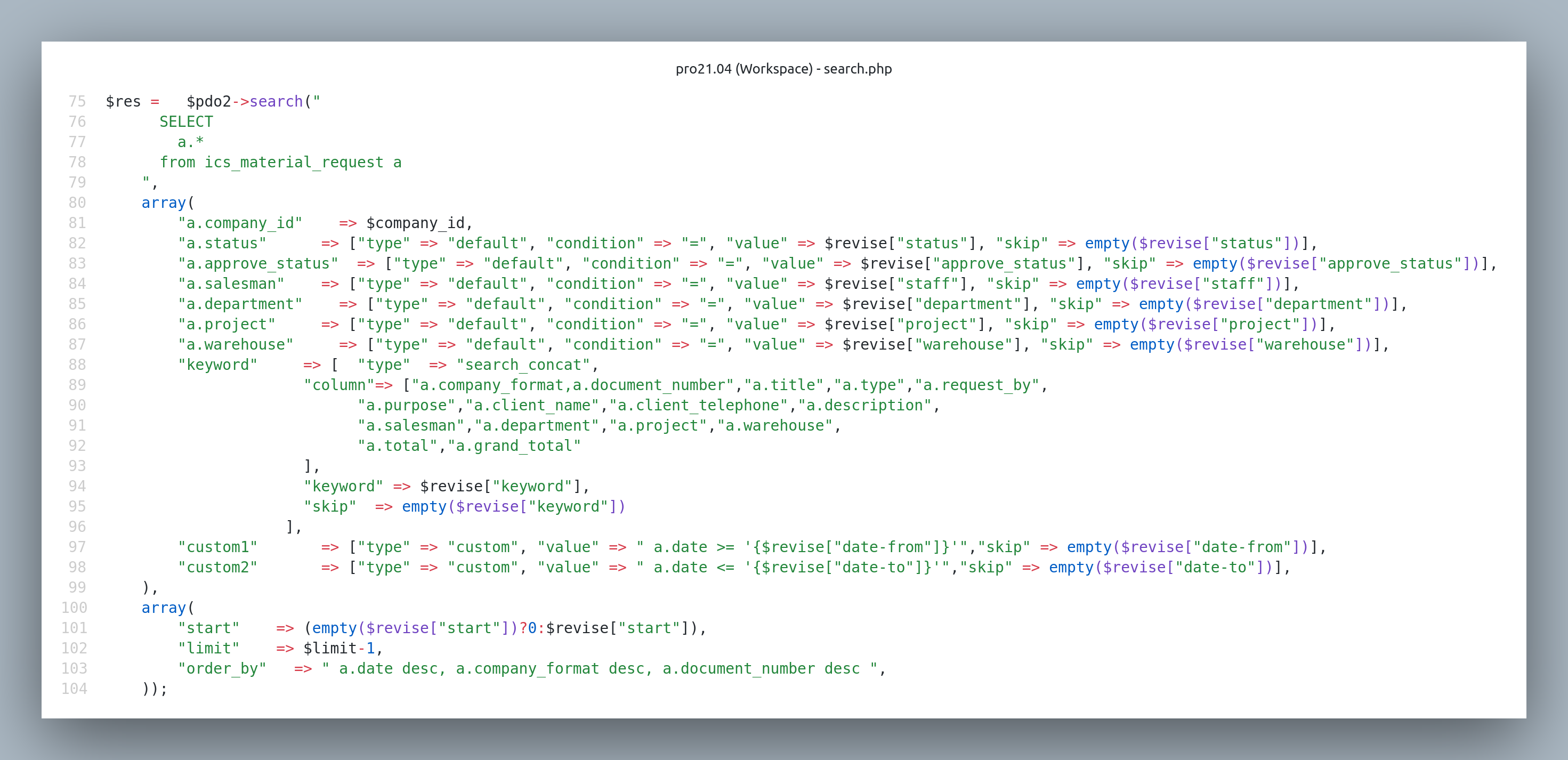Viewport: 1568px width, 760px height.
Task: Click 'a.document_number desc' in order_by string
Action: click(761, 668)
